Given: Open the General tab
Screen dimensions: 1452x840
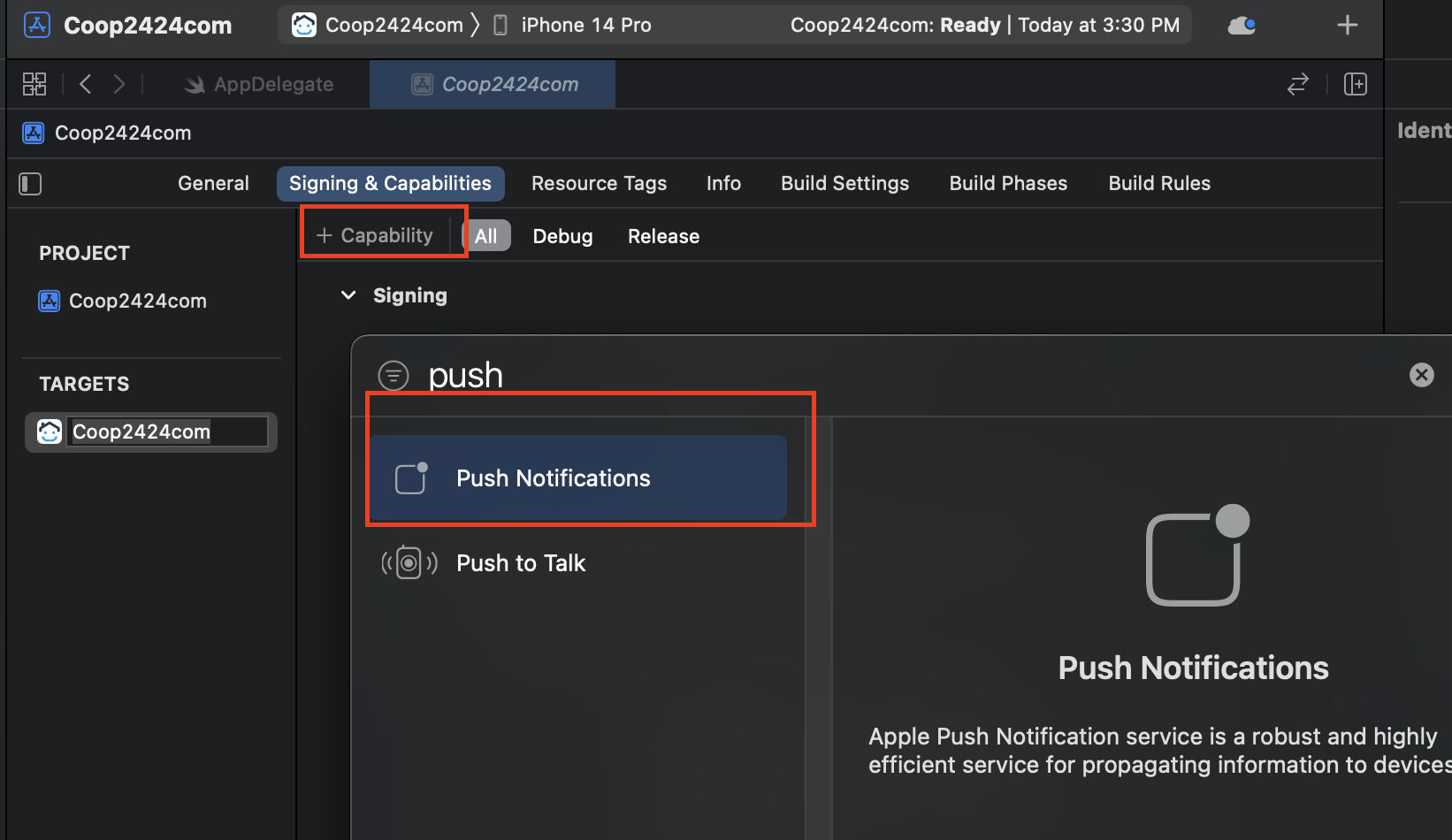Looking at the screenshot, I should (x=213, y=183).
